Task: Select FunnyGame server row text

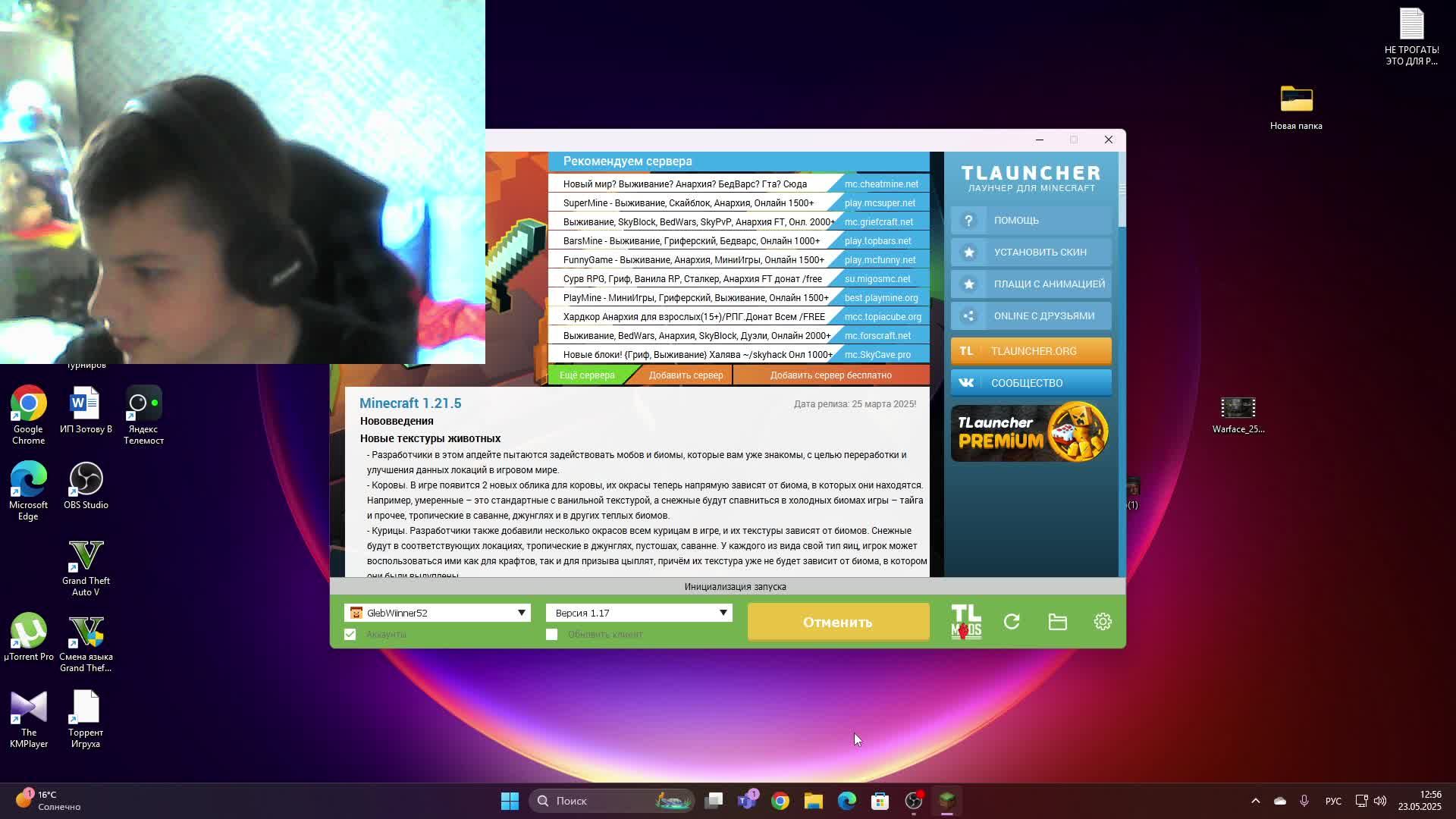Action: click(694, 259)
